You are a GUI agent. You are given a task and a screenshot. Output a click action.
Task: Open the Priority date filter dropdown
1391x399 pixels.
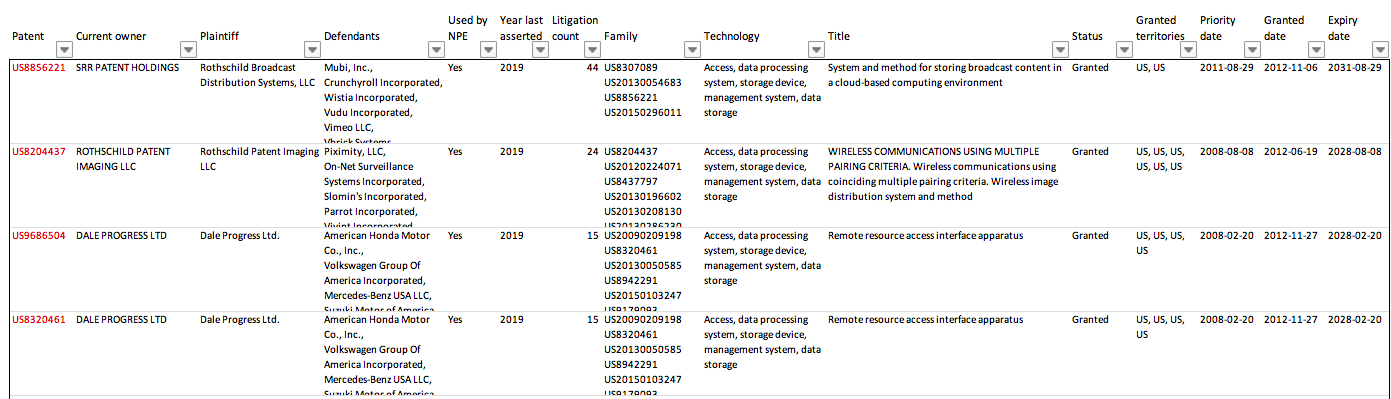point(1252,49)
